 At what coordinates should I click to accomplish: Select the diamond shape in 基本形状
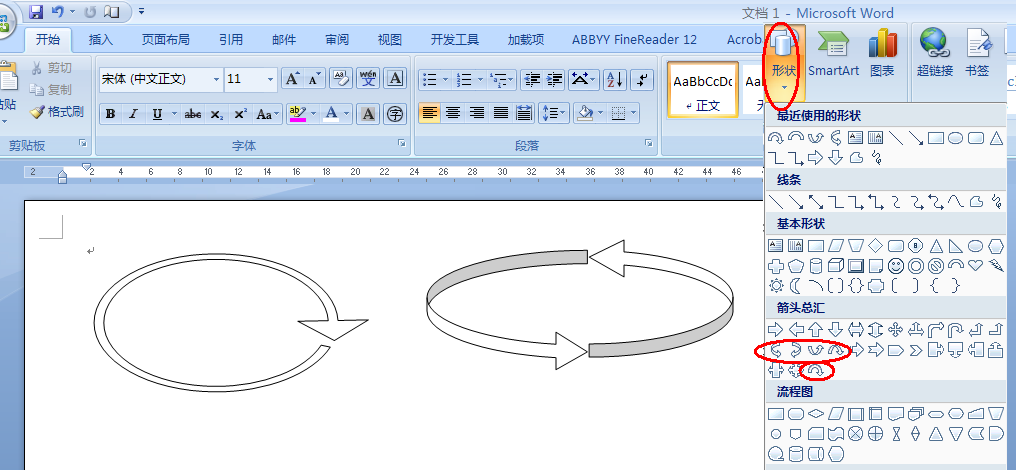click(x=875, y=246)
